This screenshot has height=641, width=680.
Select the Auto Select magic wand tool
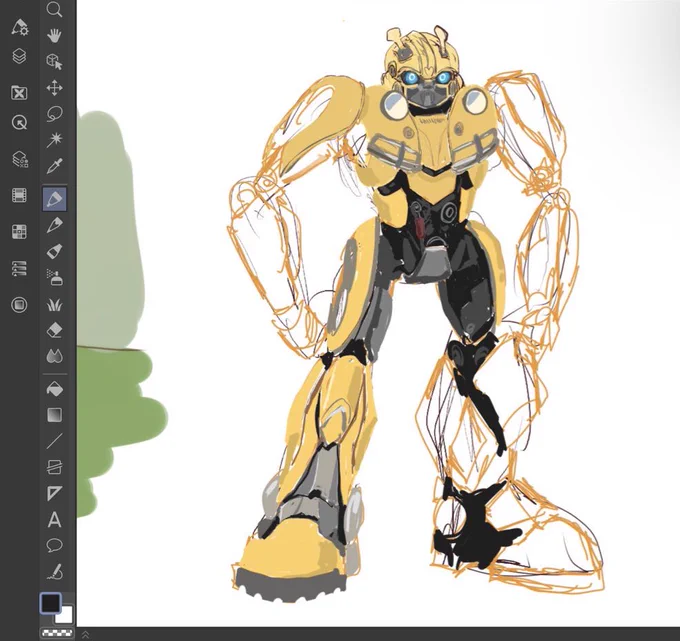pos(54,140)
